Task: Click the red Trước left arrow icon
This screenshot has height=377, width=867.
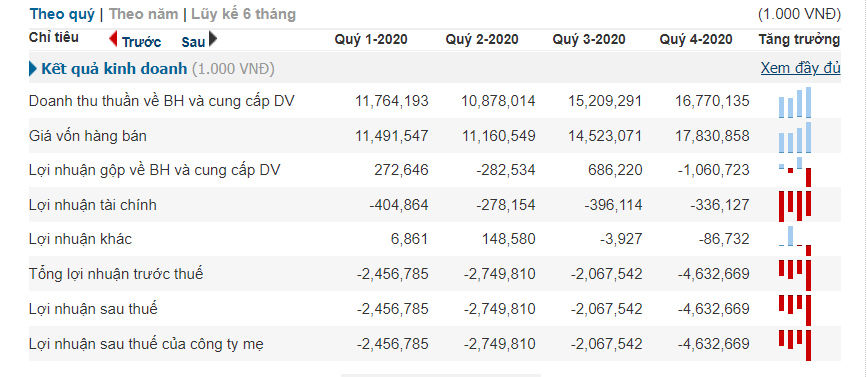Action: 113,39
